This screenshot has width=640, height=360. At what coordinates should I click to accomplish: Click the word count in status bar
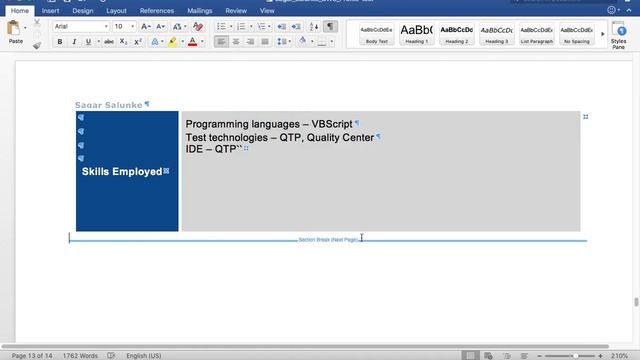point(80,356)
